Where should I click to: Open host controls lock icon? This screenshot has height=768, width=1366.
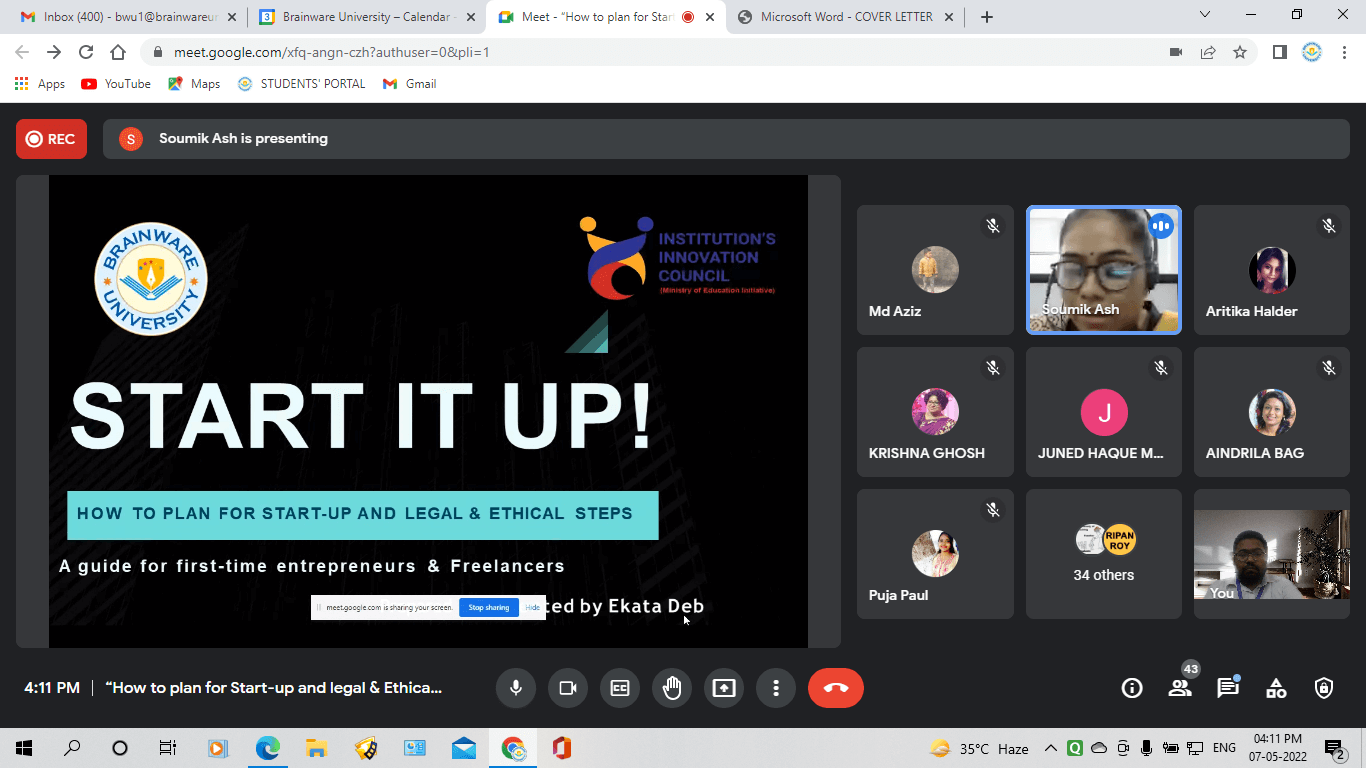pos(1324,688)
